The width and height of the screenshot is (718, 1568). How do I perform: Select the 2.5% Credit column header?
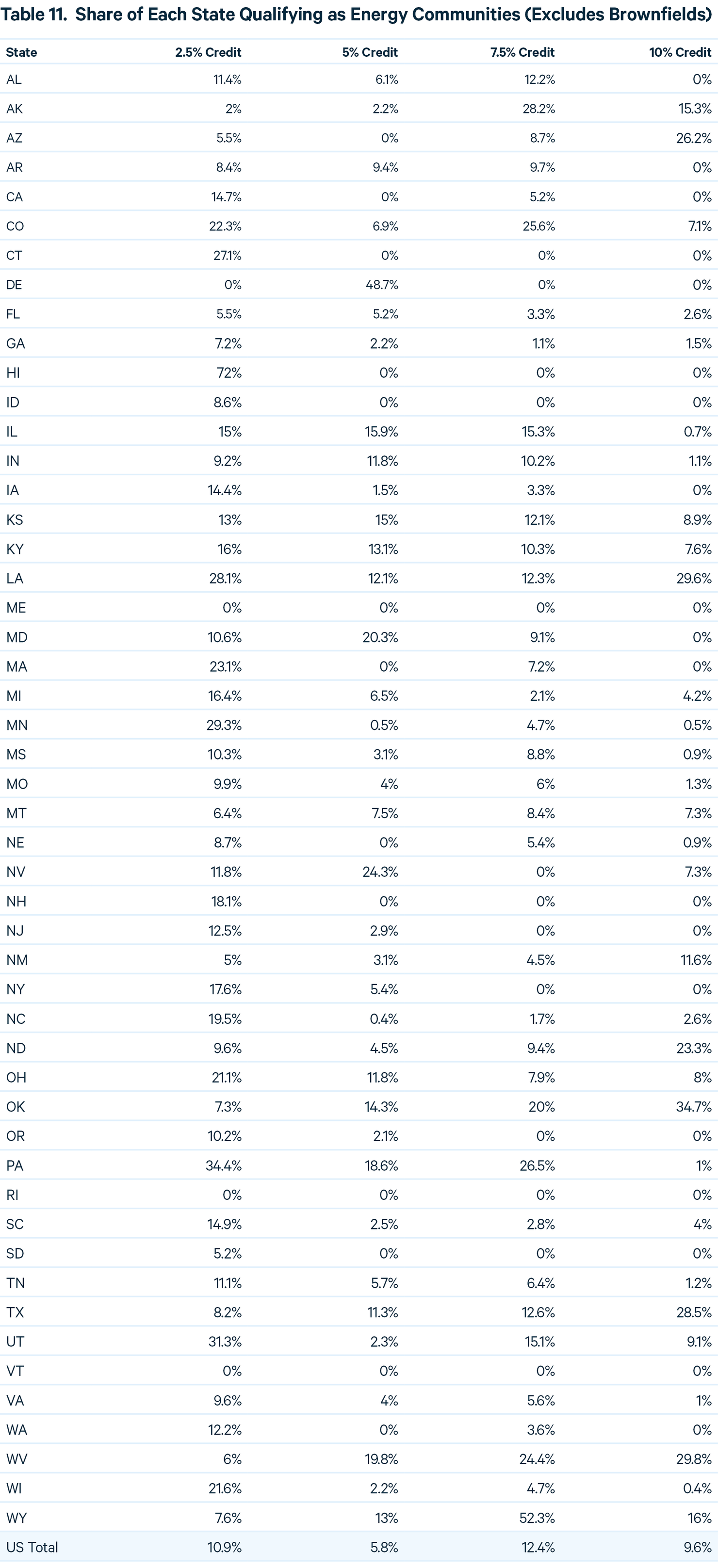point(208,52)
